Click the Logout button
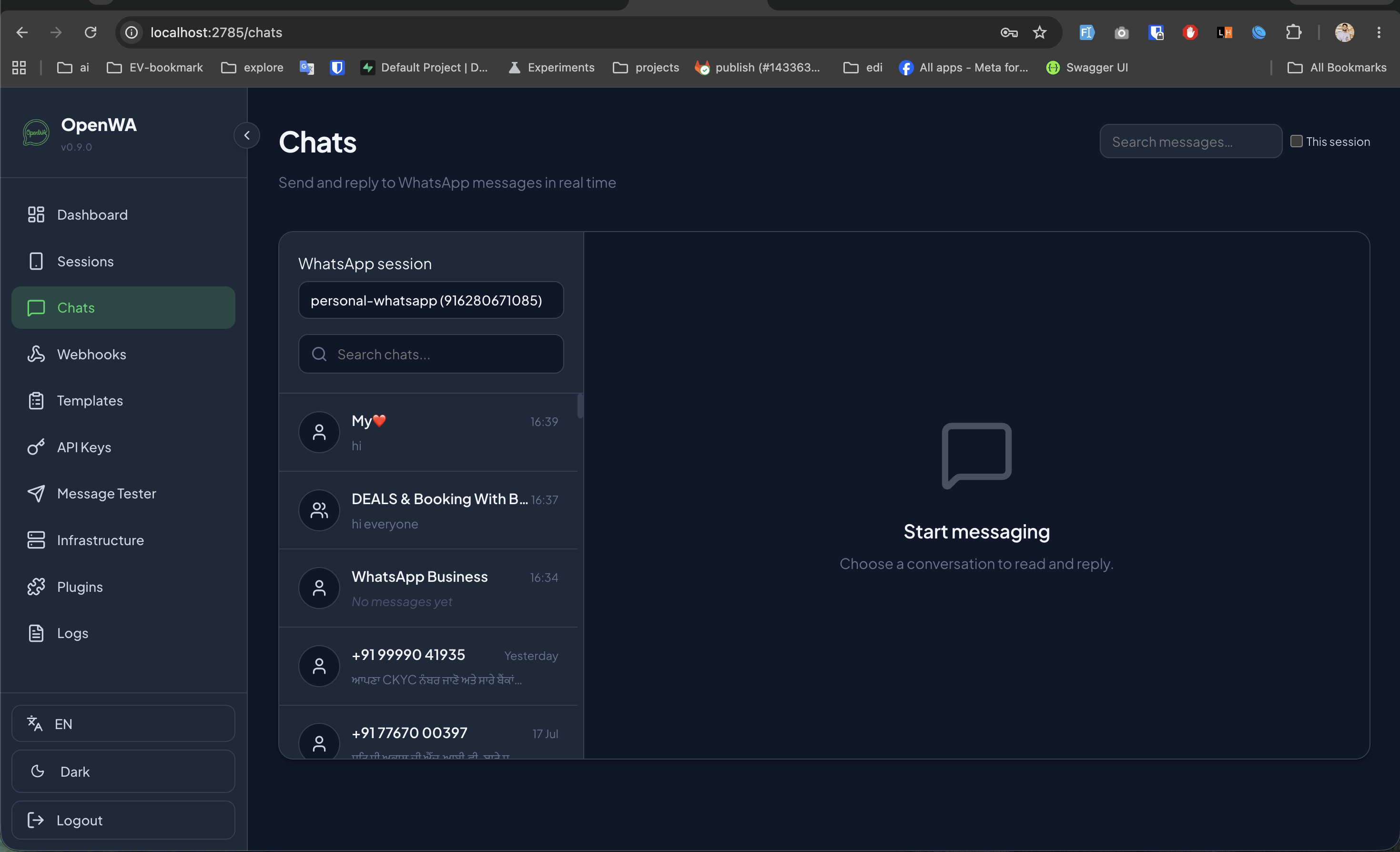The height and width of the screenshot is (852, 1400). [x=123, y=820]
